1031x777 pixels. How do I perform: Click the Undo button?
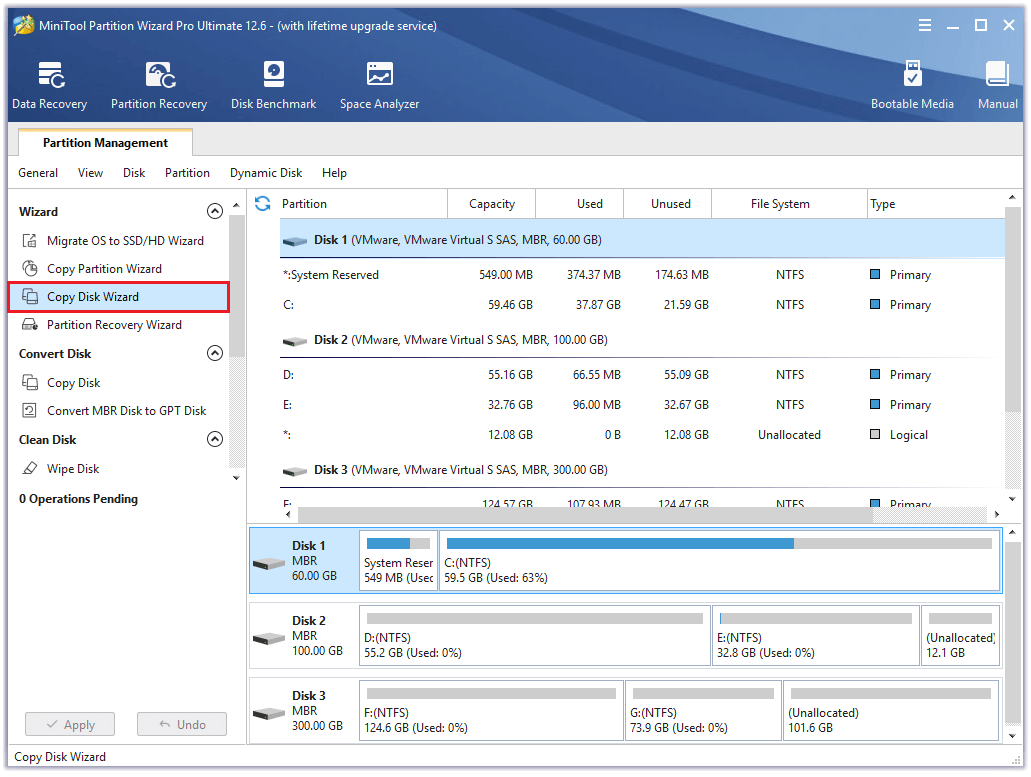(181, 724)
